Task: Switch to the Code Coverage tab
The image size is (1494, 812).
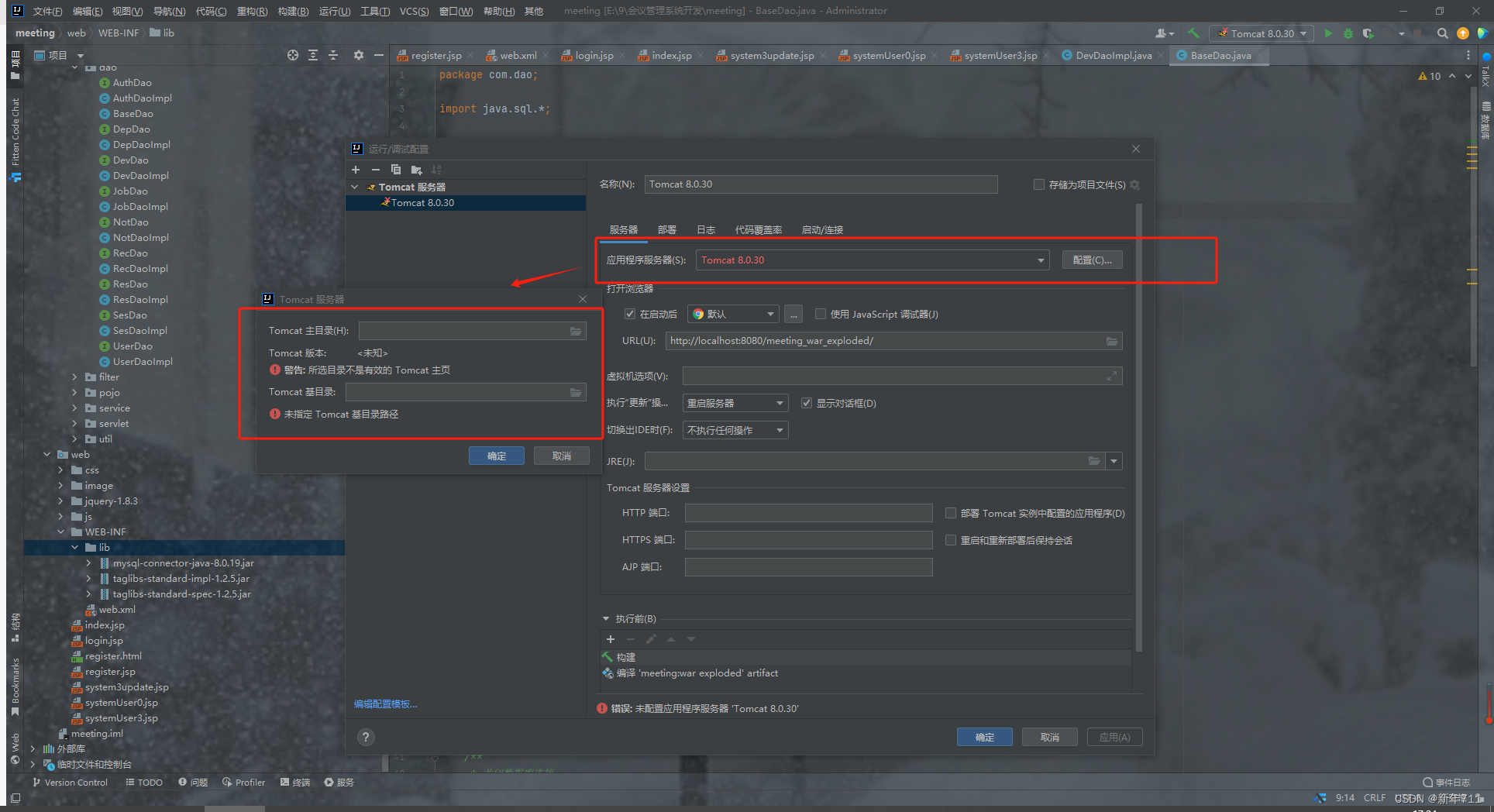Action: point(759,230)
